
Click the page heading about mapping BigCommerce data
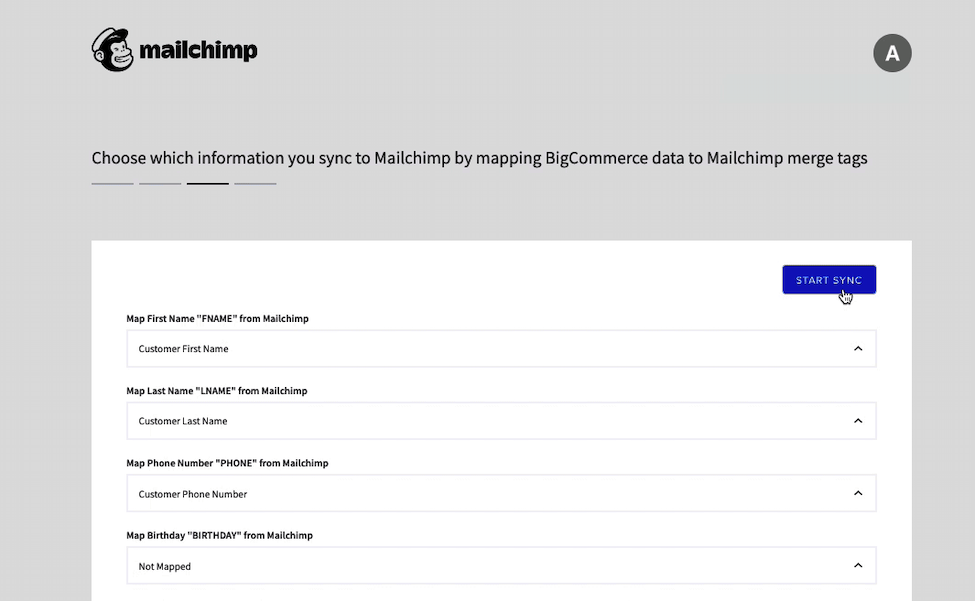(479, 158)
